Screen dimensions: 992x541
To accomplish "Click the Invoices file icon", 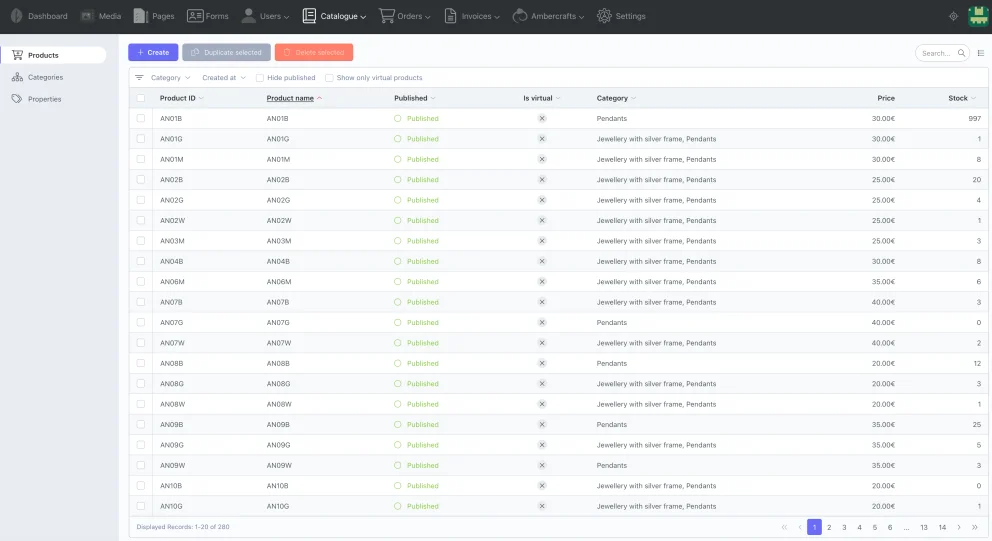I will click(450, 16).
